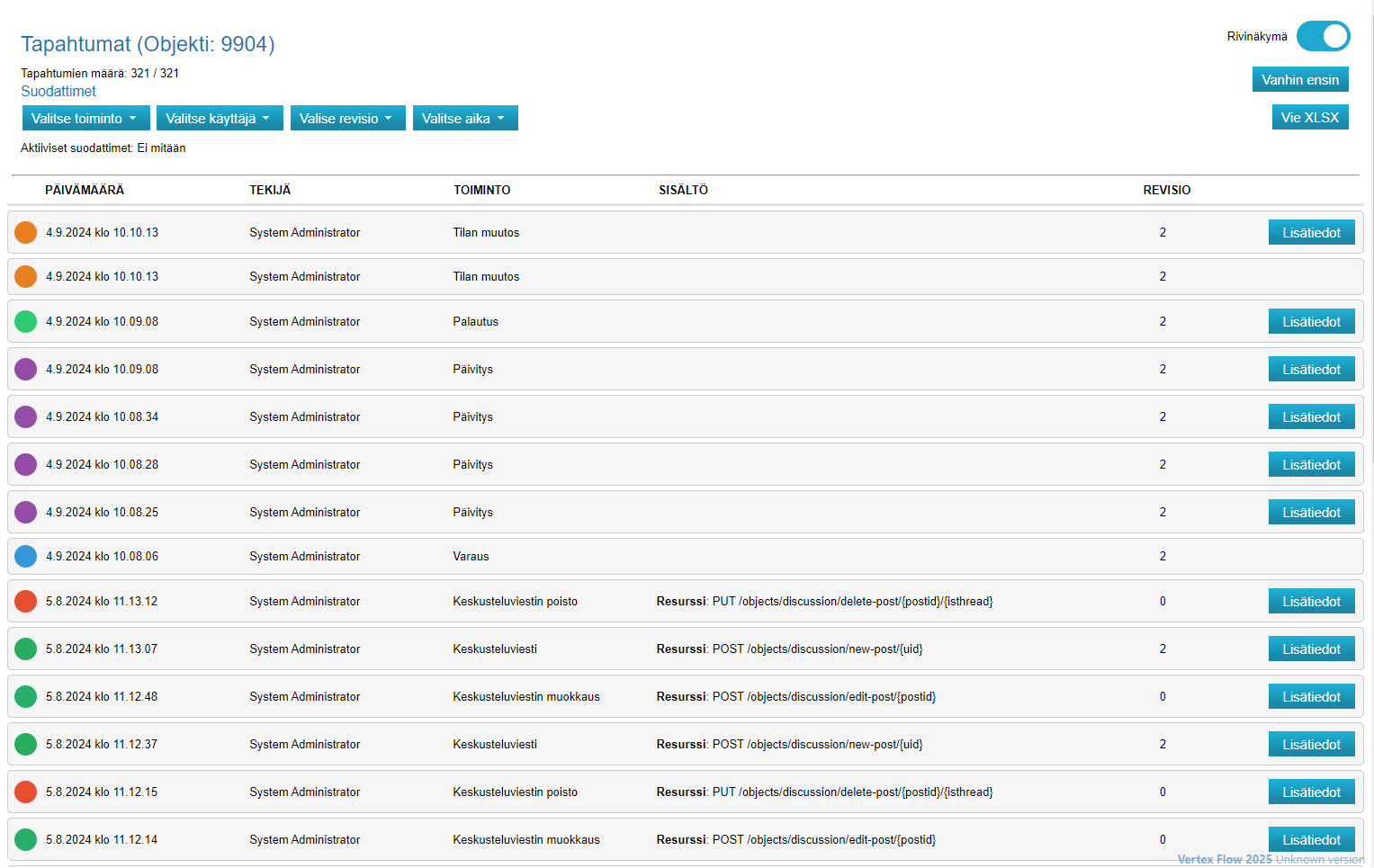Click the TOIMINTO column header
Screen dimensions: 1374x868
click(481, 190)
